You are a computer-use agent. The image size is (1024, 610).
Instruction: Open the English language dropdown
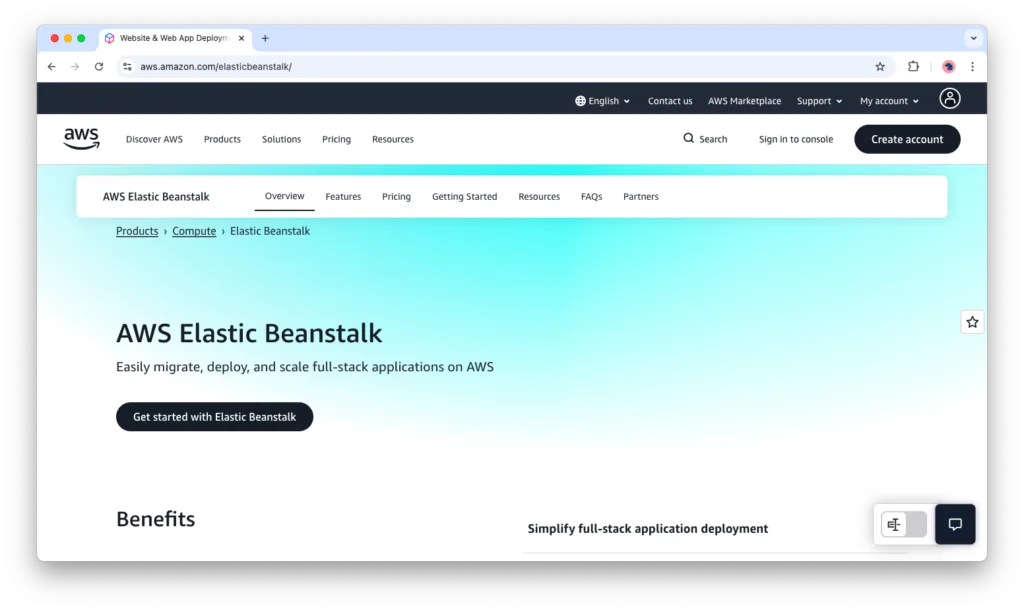(603, 101)
